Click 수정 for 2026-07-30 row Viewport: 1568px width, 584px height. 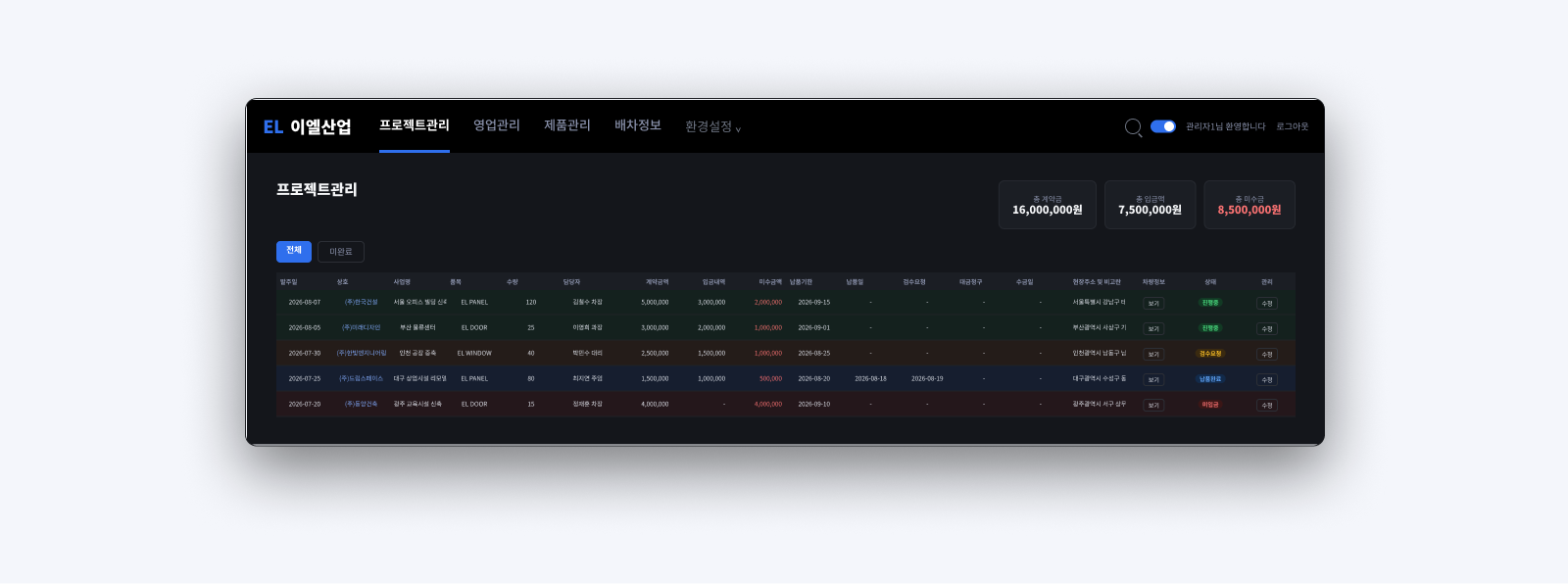point(1267,355)
